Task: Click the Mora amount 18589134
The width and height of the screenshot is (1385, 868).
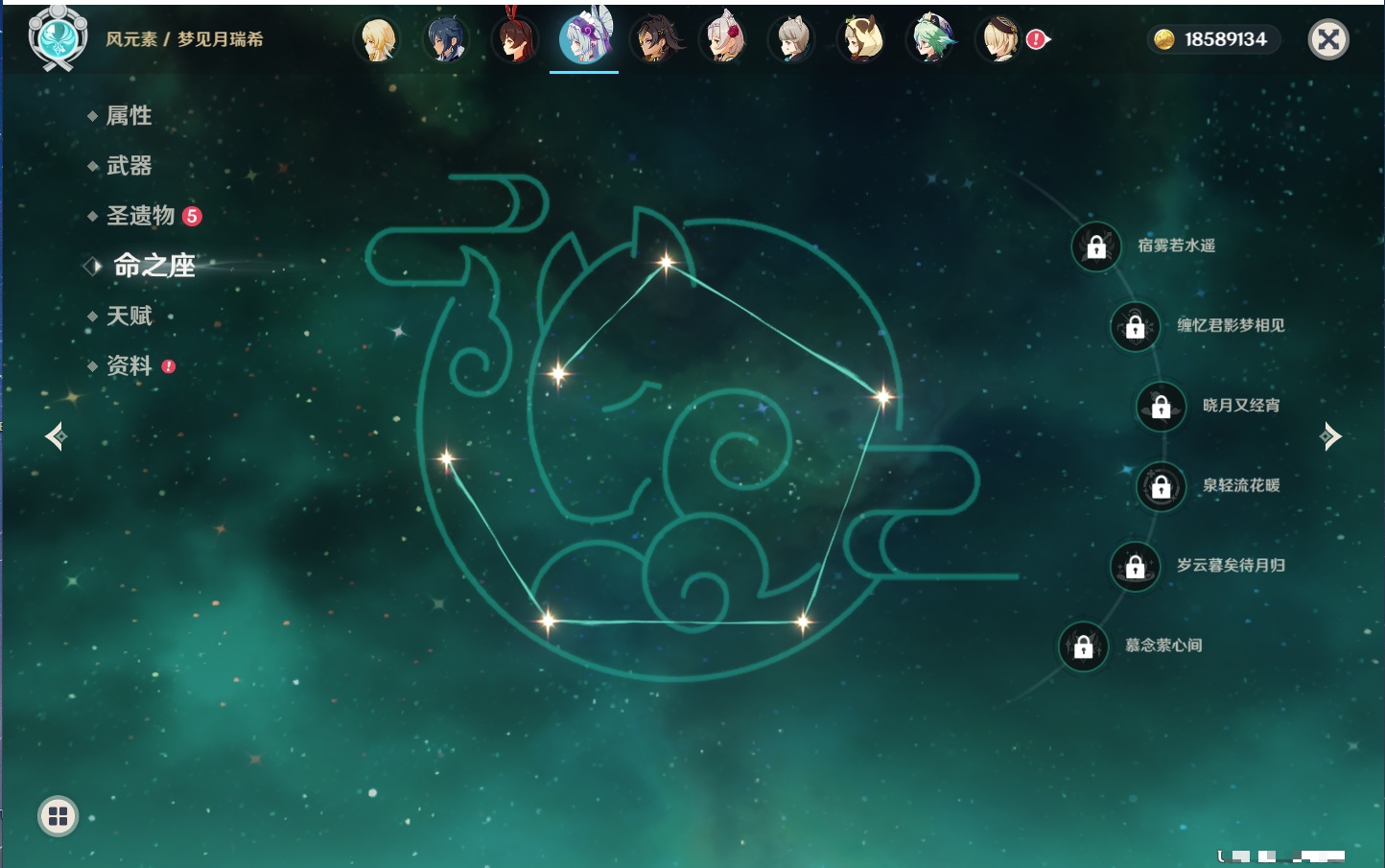Action: (x=1226, y=39)
